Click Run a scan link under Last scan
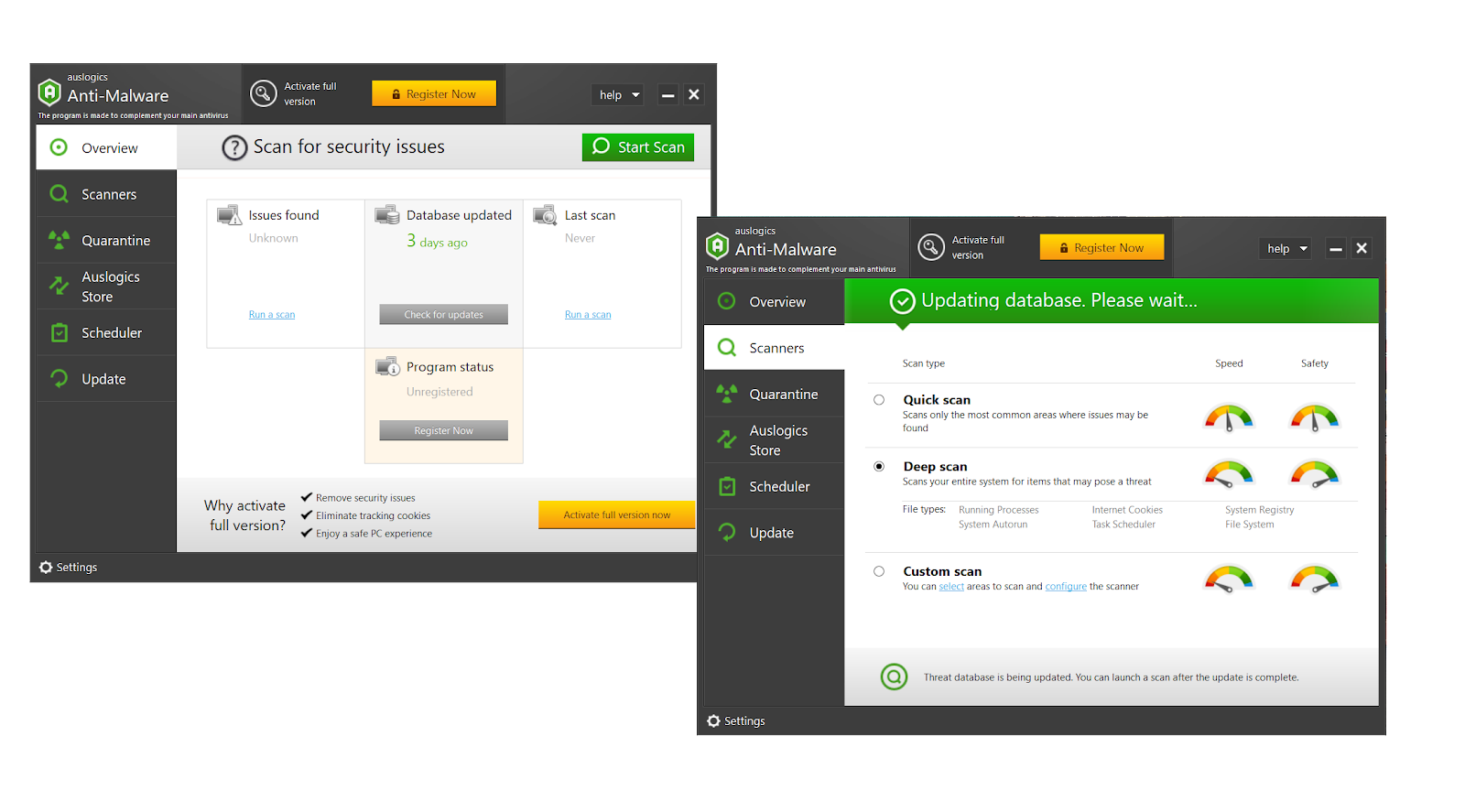This screenshot has height=812, width=1465. coord(588,315)
